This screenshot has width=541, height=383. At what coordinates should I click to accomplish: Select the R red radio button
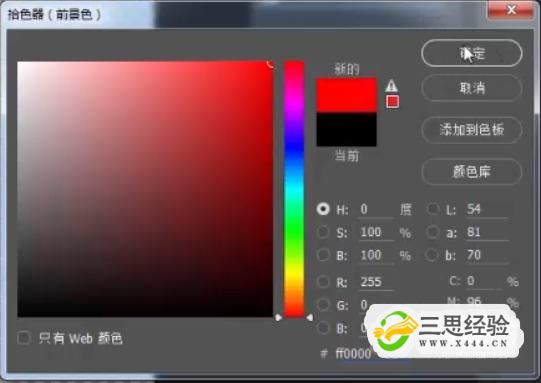coord(323,282)
